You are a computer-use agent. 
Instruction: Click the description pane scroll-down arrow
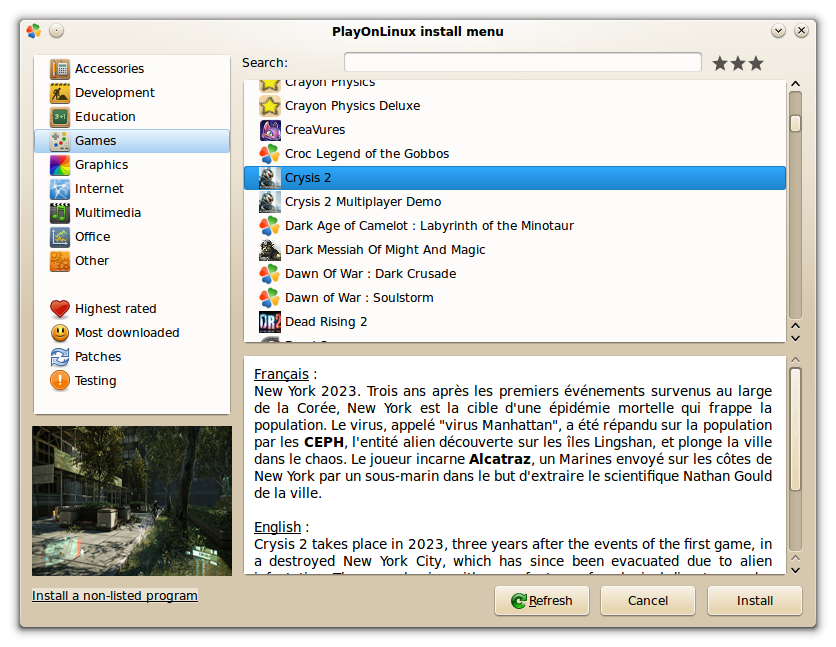(795, 570)
